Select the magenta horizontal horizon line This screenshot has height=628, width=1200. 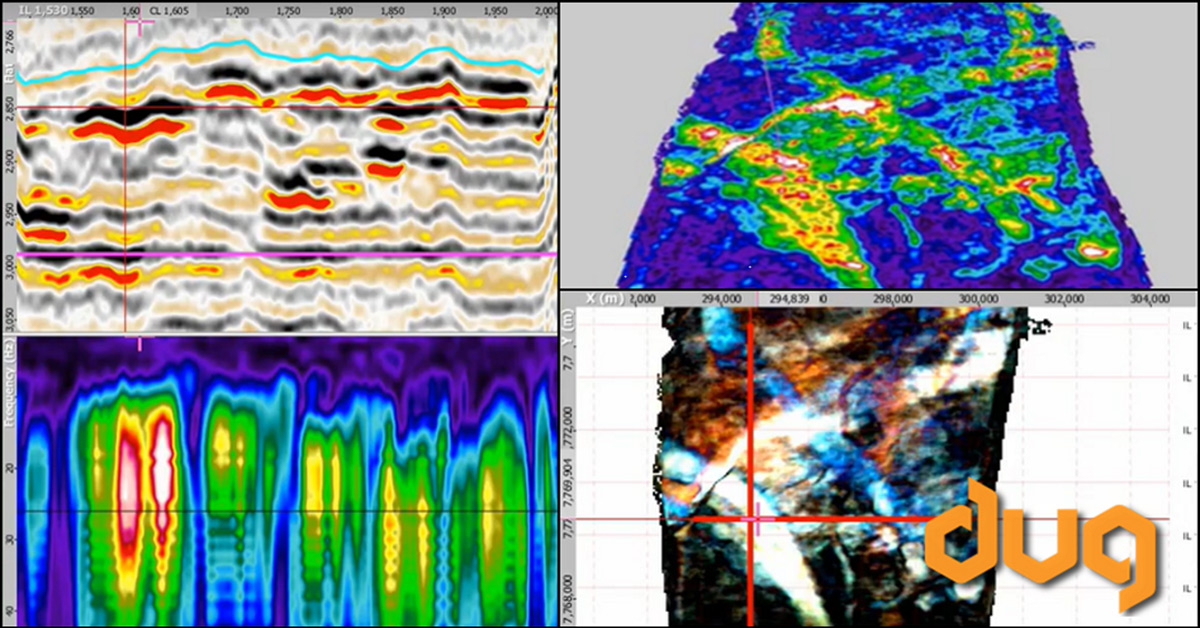tap(300, 255)
